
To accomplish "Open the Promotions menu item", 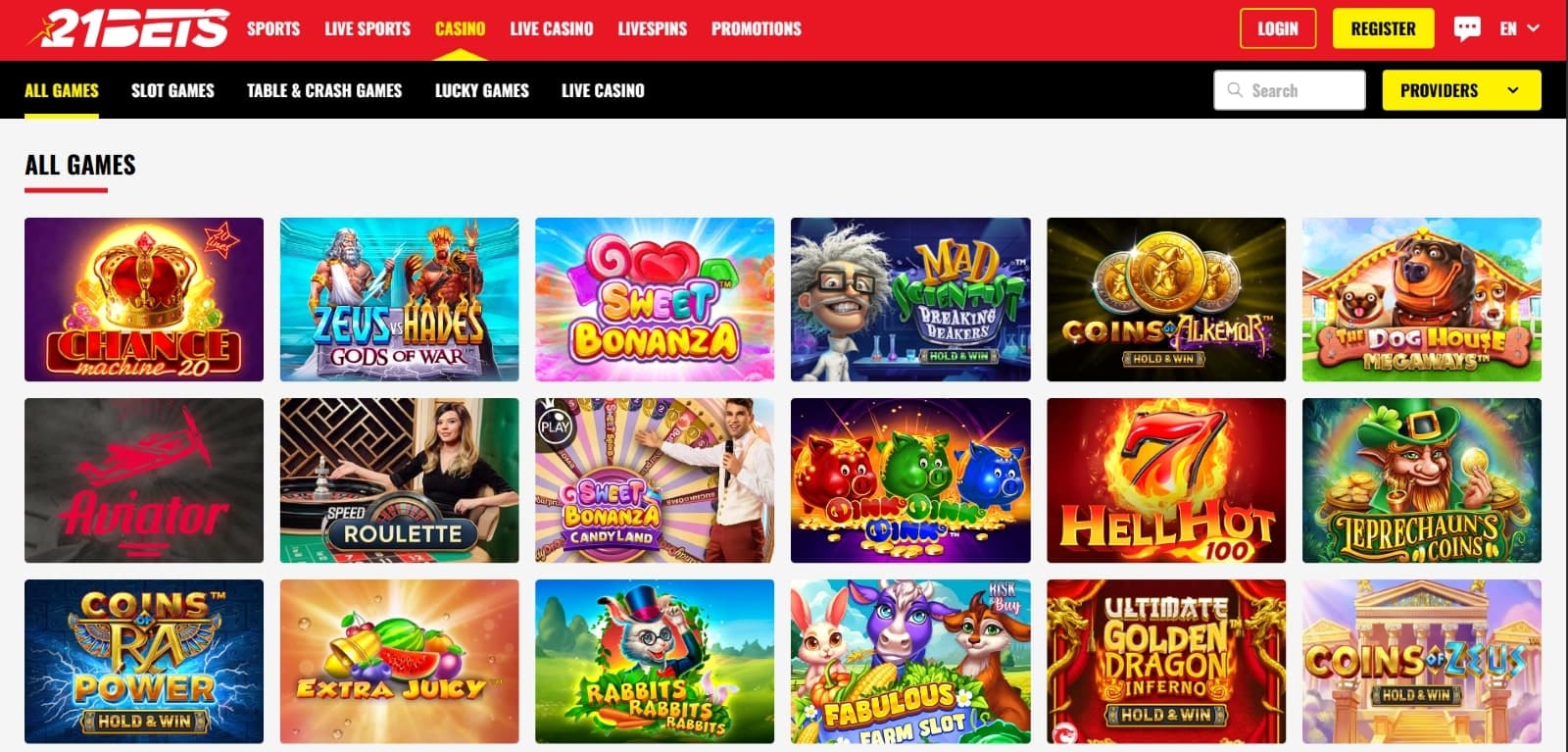I will (x=757, y=28).
